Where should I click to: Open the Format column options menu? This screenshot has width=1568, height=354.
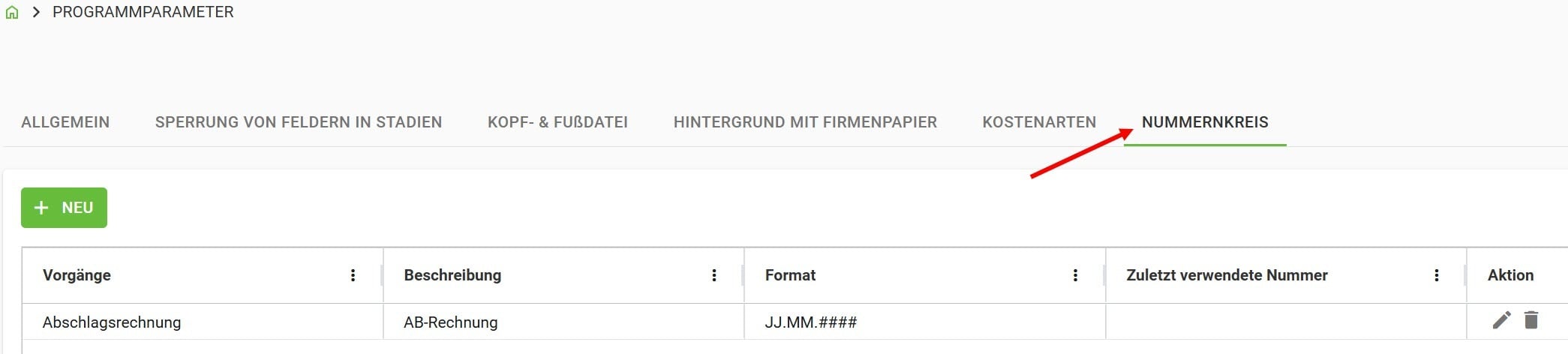point(1075,275)
